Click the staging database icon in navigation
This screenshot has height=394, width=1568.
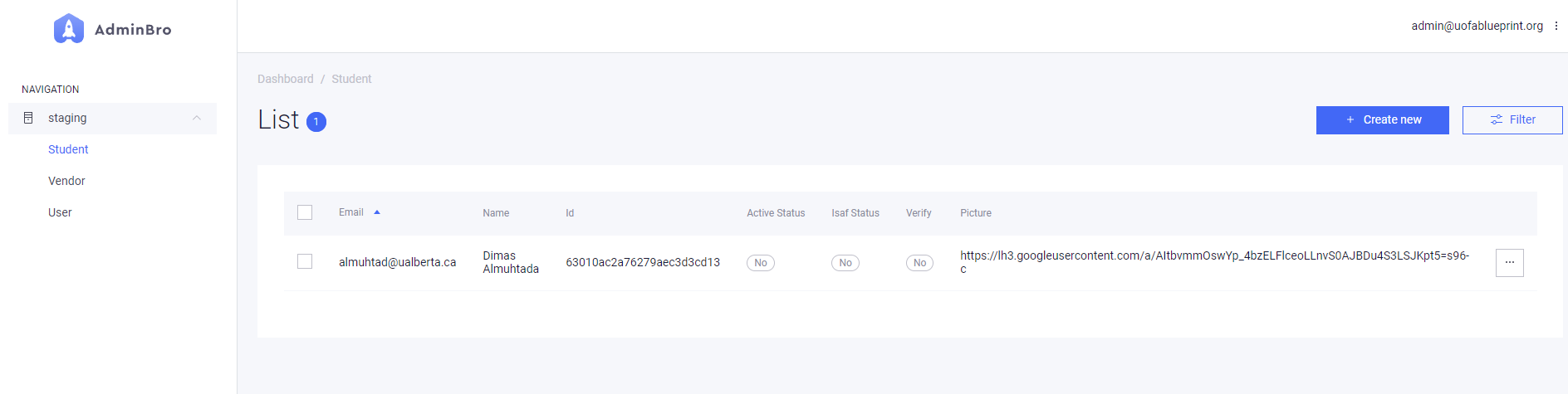[x=28, y=118]
